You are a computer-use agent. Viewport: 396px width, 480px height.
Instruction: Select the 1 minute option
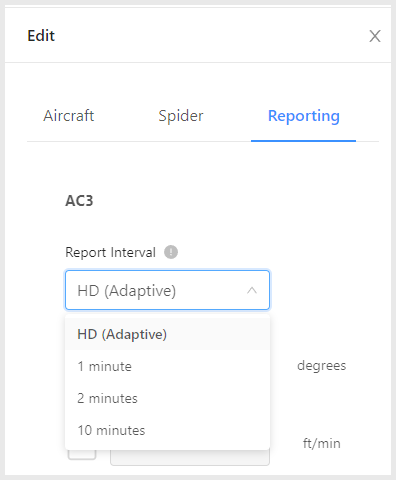[x=167, y=366]
